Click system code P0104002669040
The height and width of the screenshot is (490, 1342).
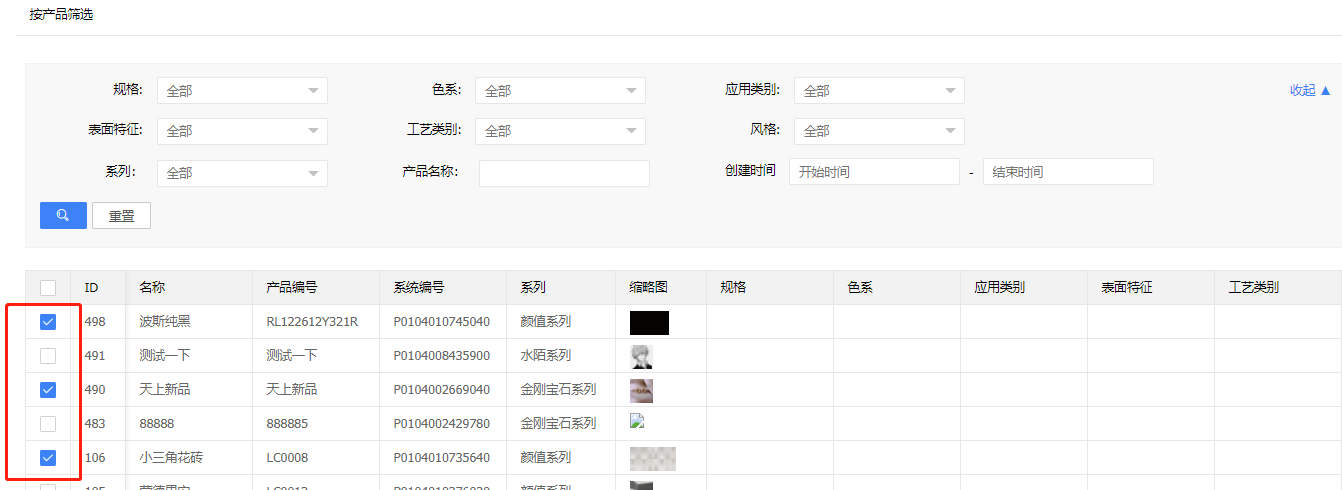[442, 390]
